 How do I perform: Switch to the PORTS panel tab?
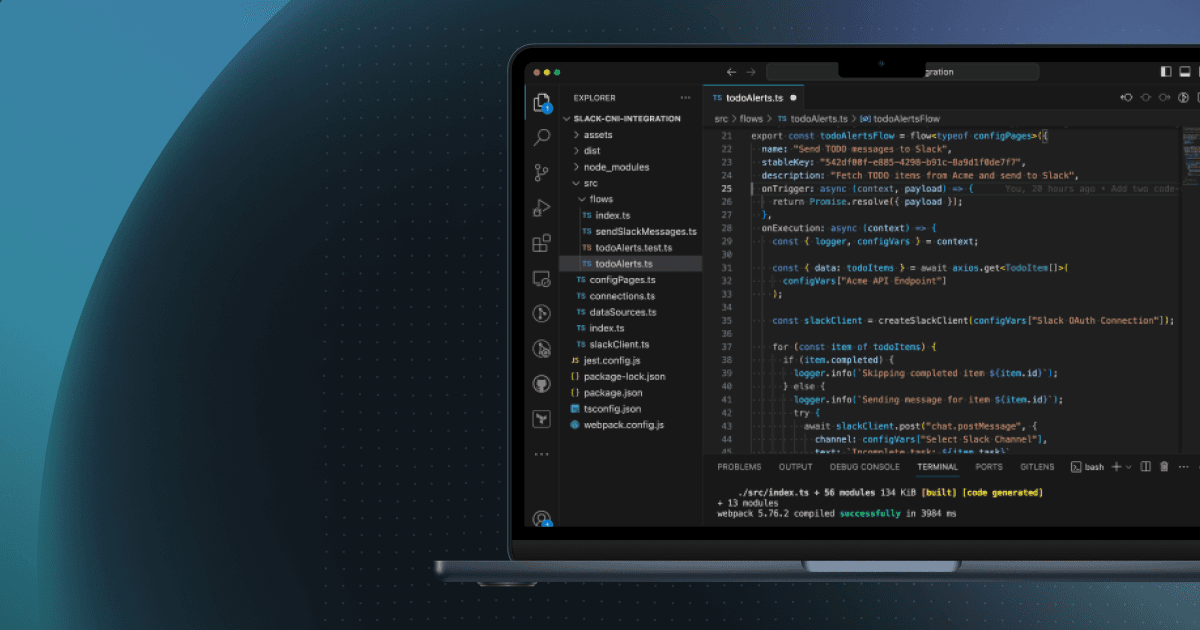coord(989,467)
